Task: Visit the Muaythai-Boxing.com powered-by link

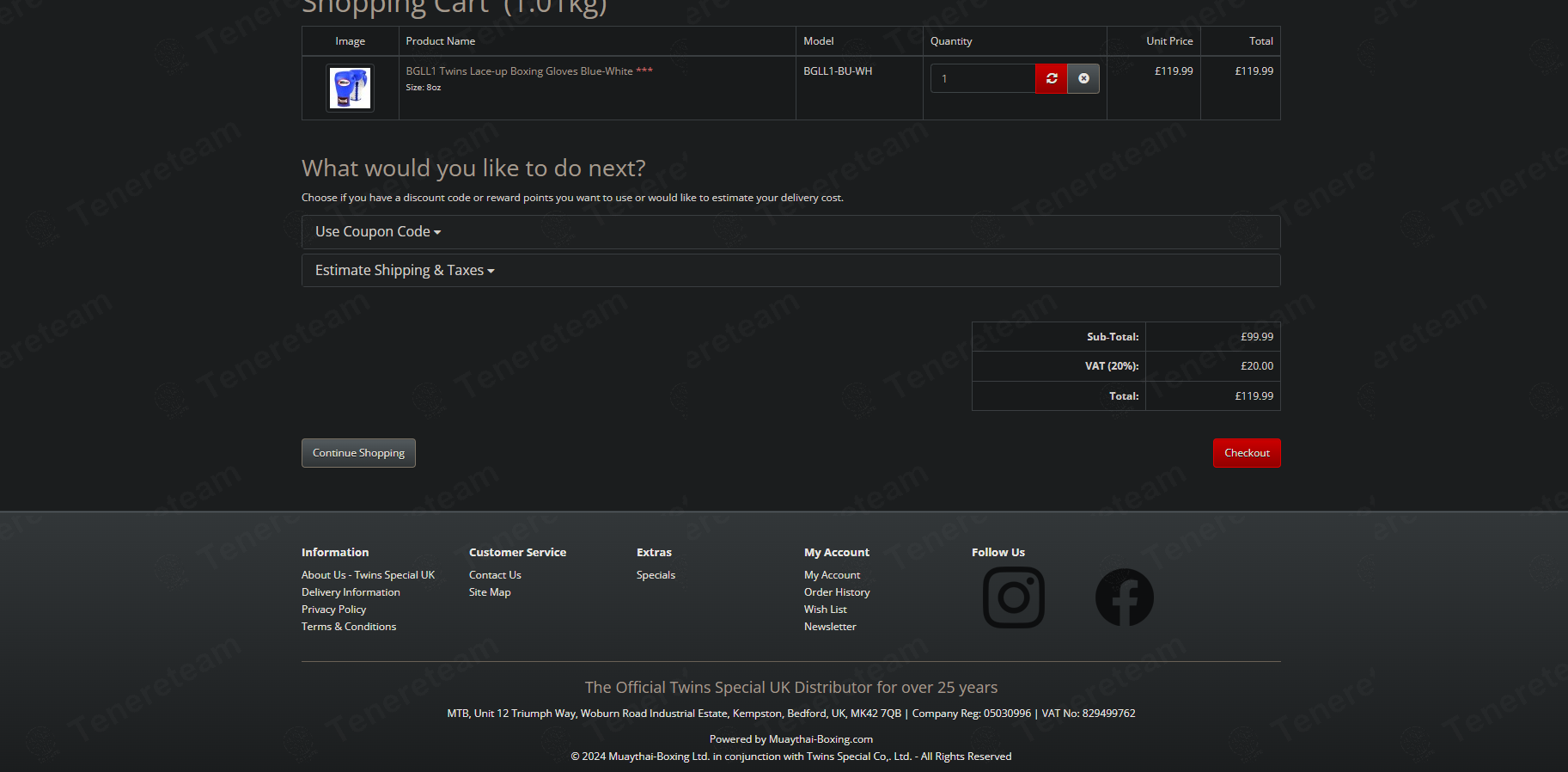Action: [821, 739]
